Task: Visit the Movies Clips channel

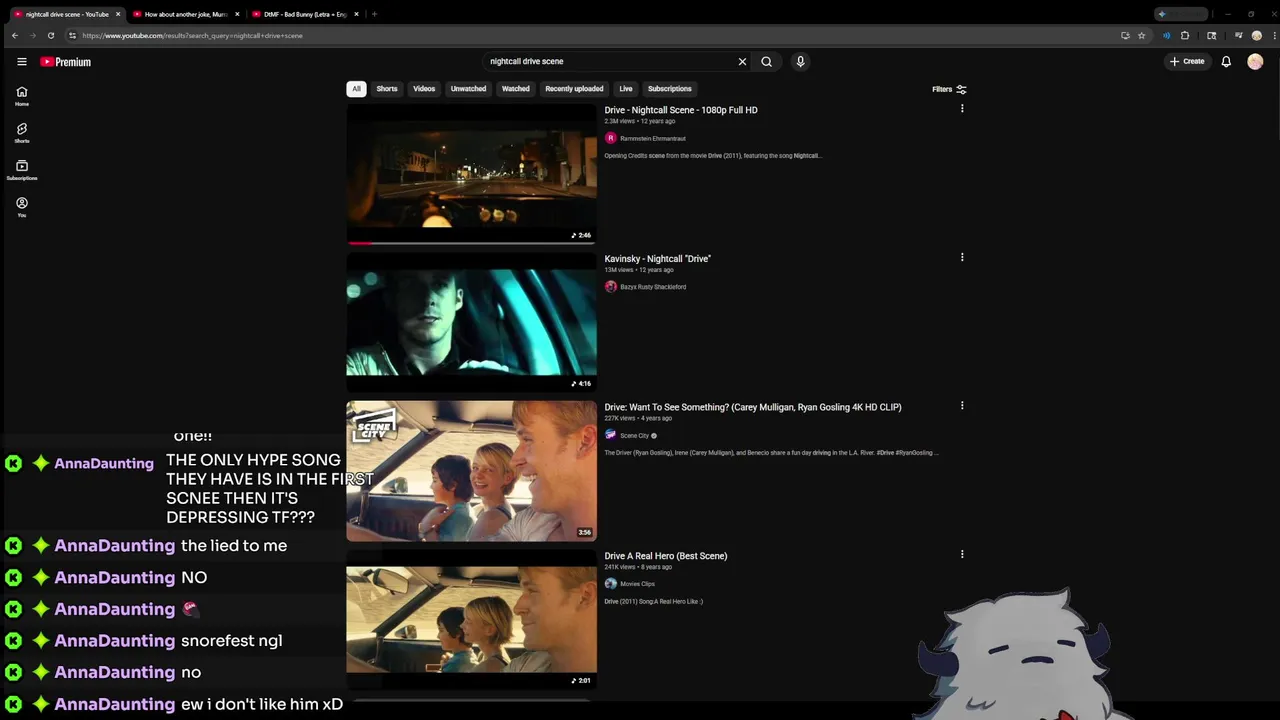Action: click(637, 584)
